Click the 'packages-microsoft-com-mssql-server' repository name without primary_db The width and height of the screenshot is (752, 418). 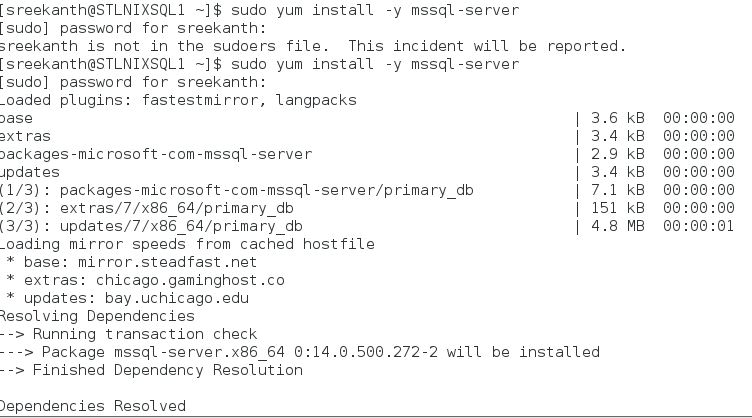click(x=155, y=154)
